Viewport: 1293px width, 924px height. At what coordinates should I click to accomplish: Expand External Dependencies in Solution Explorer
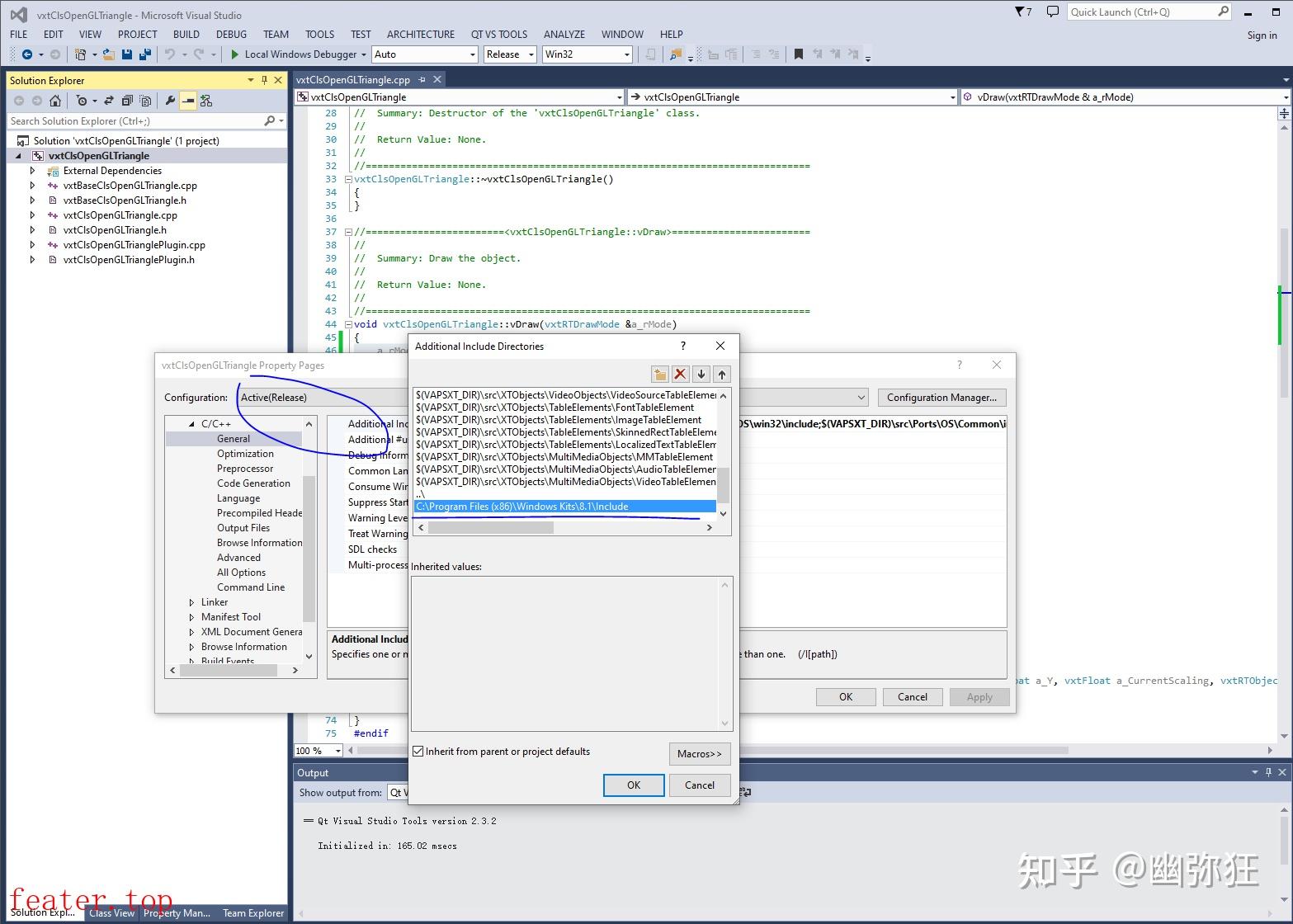point(33,170)
